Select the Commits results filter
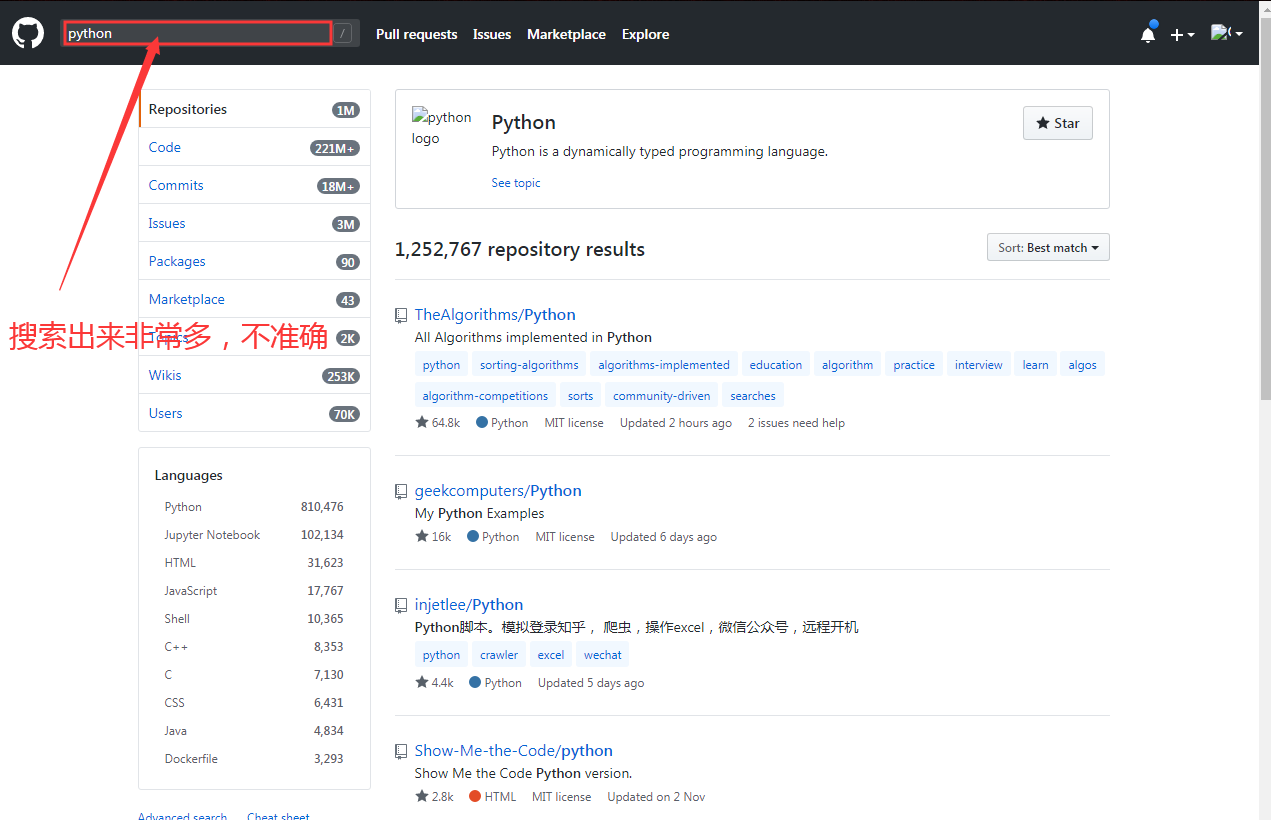 pos(254,185)
